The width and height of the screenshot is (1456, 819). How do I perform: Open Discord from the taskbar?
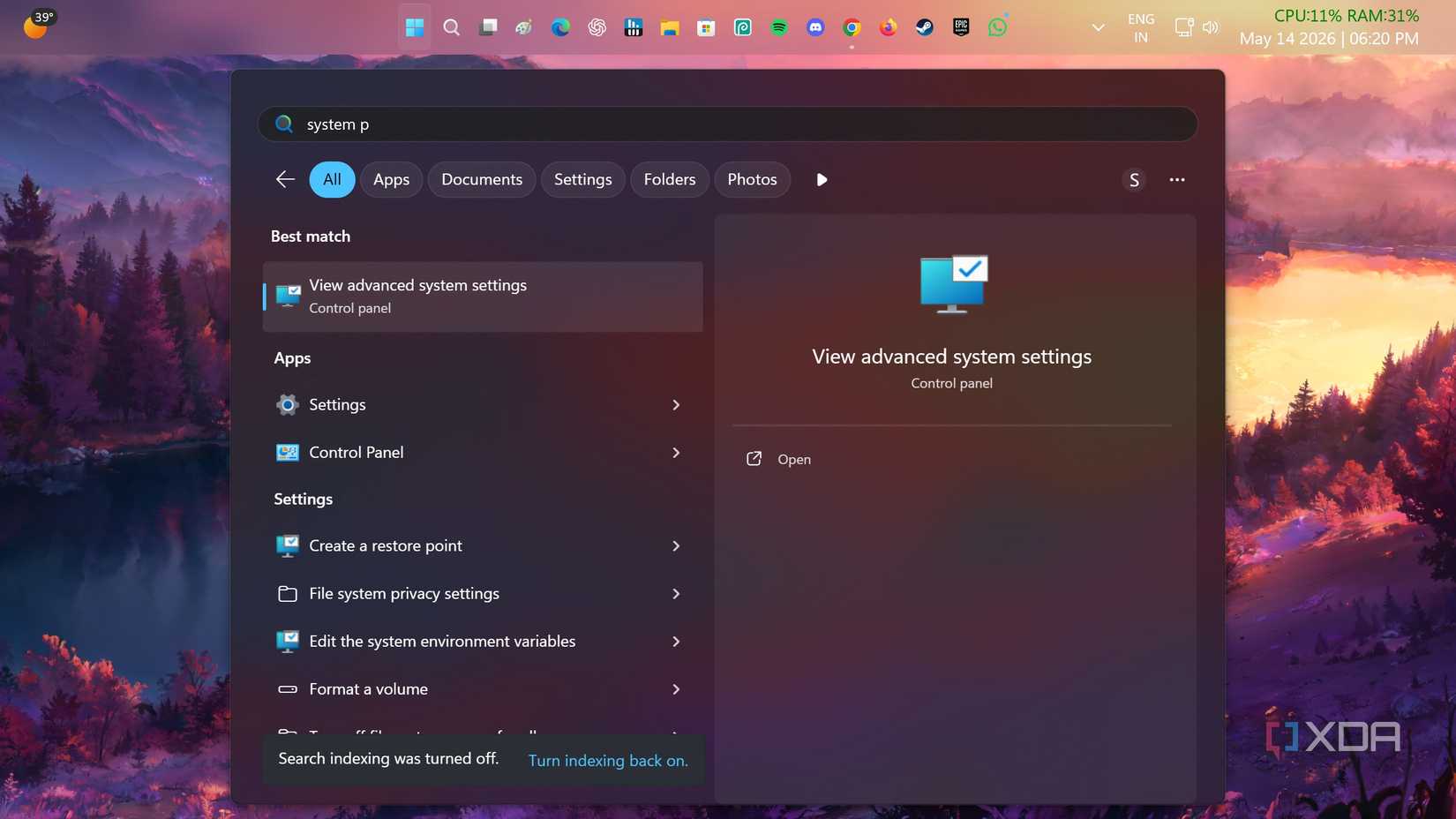click(x=815, y=27)
